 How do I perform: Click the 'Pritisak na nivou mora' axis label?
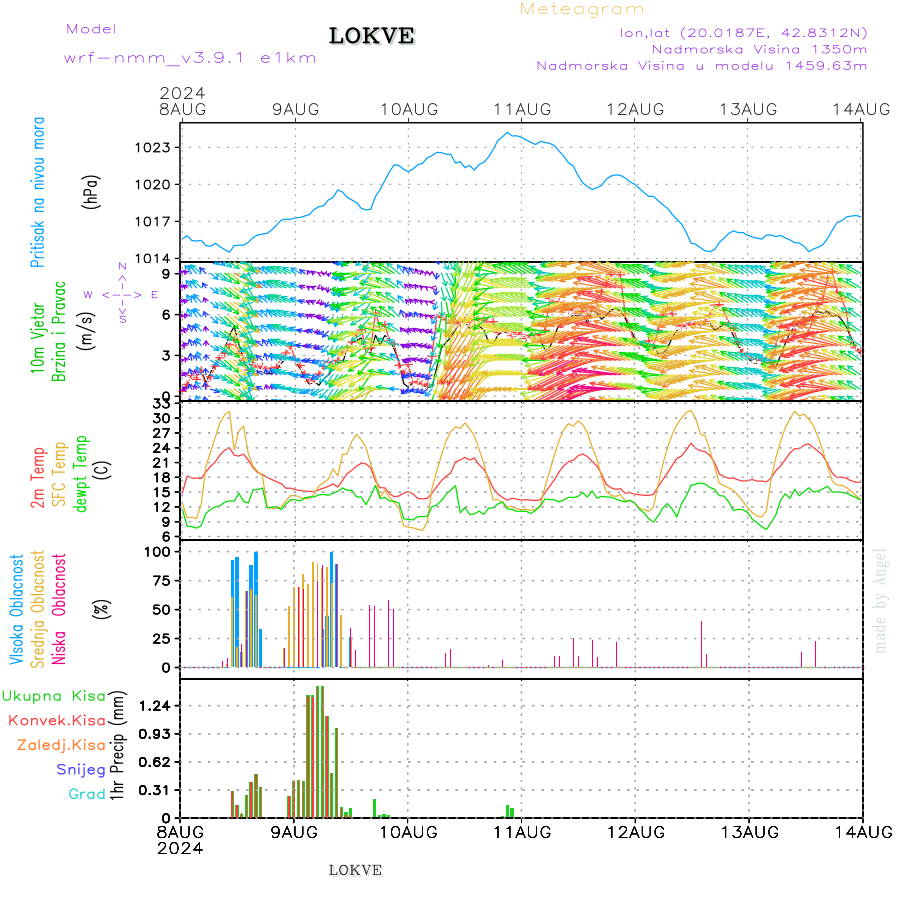pos(38,192)
